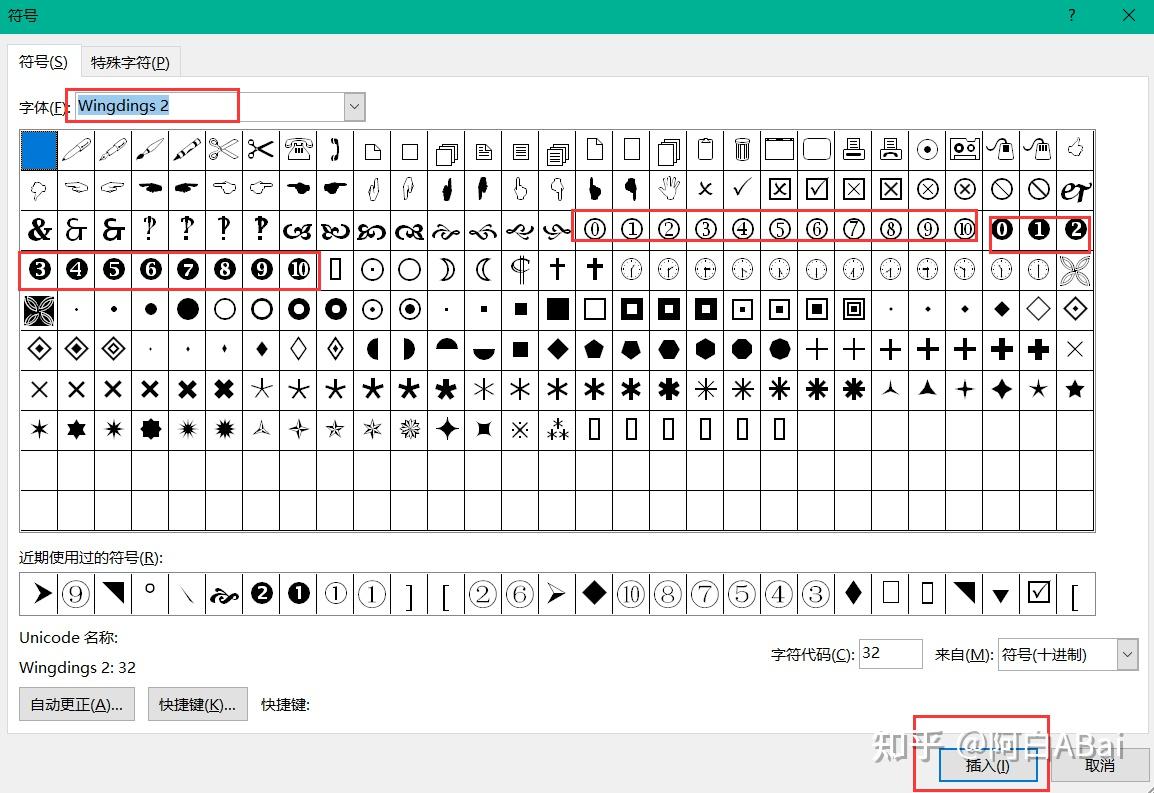Open the help question mark in title bar
This screenshot has width=1154, height=793.
[x=1072, y=15]
